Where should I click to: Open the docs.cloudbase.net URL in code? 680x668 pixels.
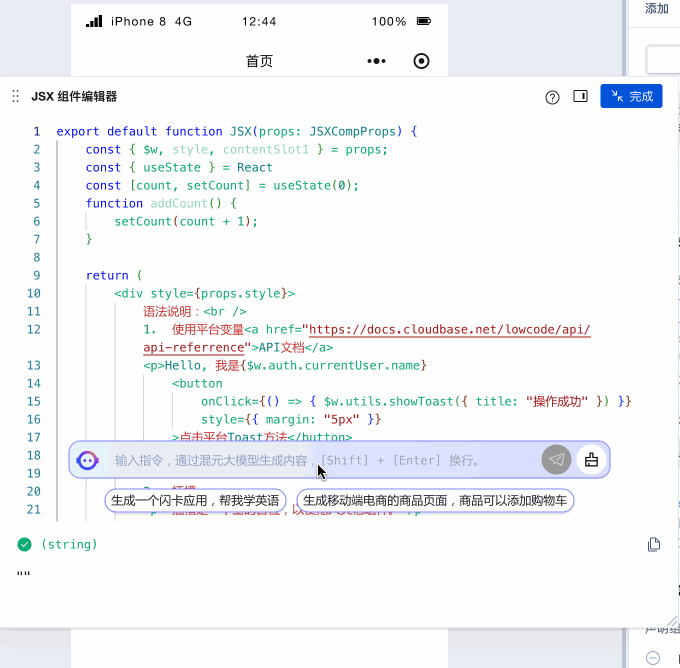click(x=449, y=330)
